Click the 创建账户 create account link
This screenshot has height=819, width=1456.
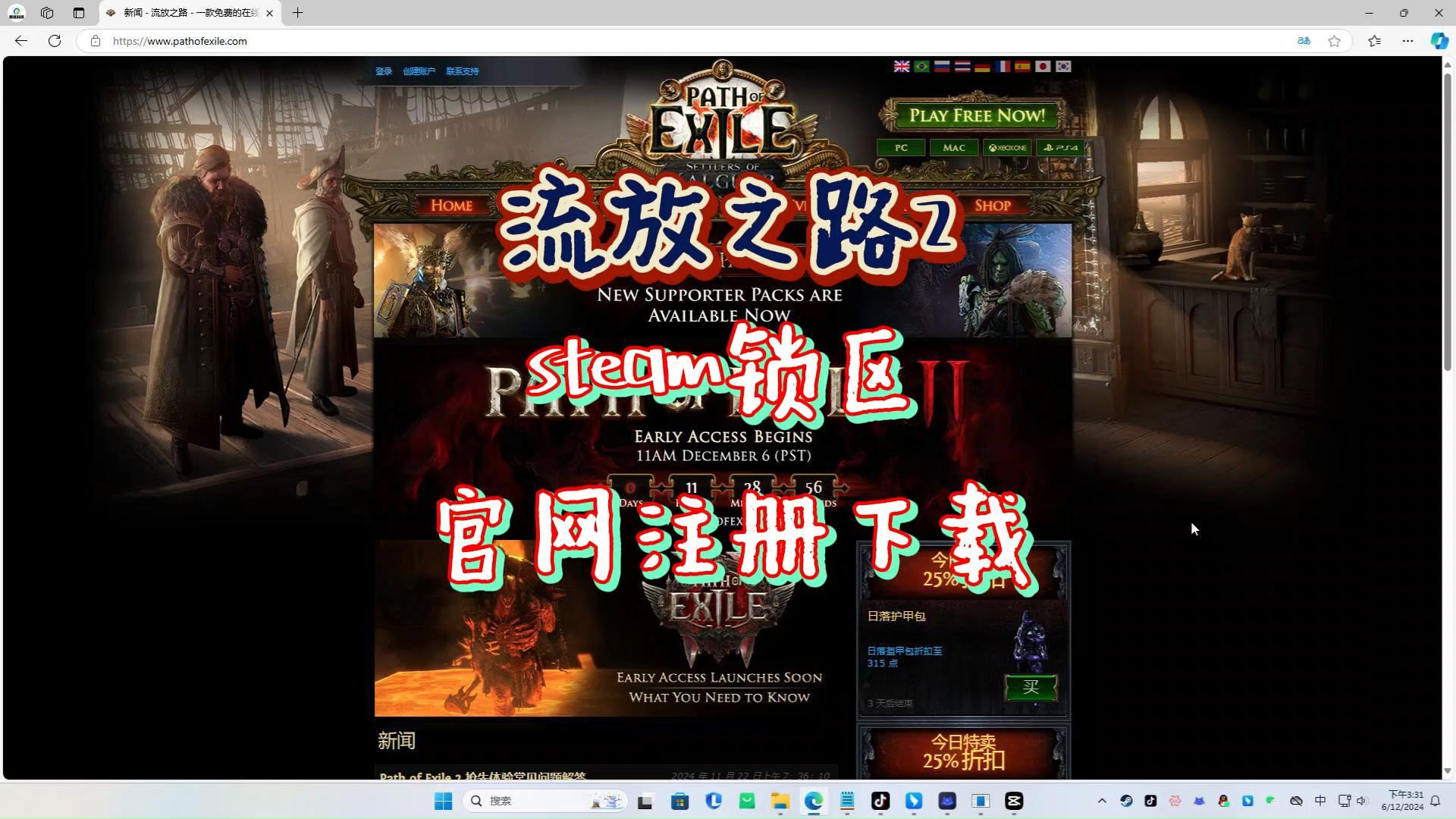pyautogui.click(x=419, y=71)
